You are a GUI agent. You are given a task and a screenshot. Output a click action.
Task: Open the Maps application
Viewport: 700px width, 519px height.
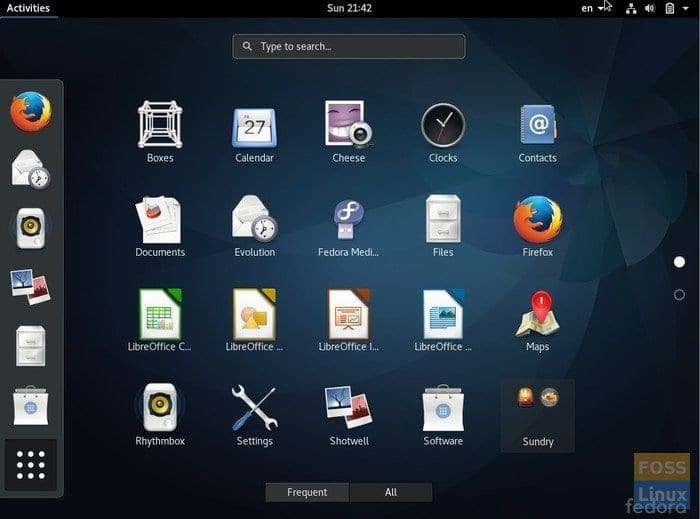(x=538, y=321)
